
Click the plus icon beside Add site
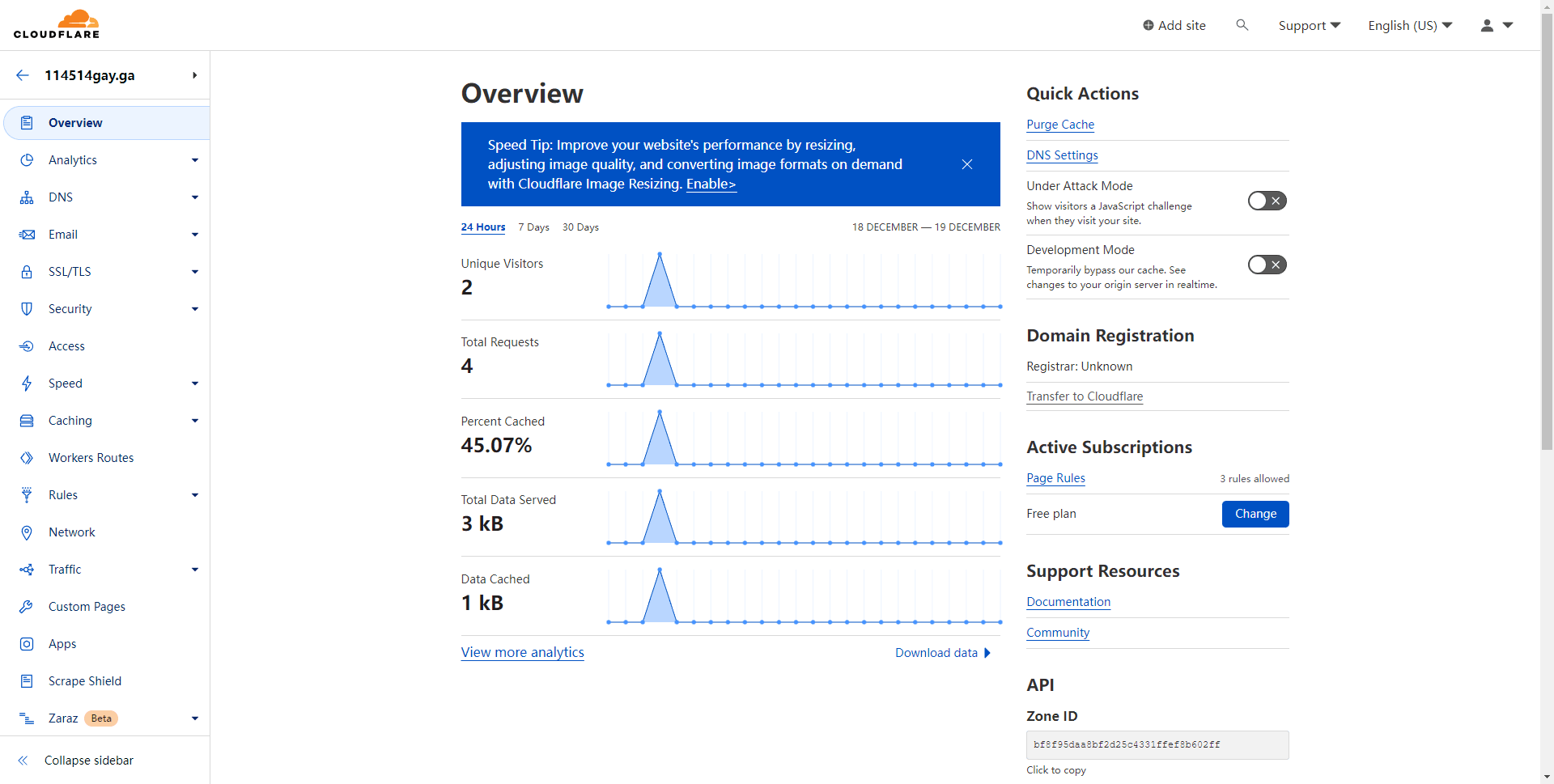pyautogui.click(x=1148, y=25)
